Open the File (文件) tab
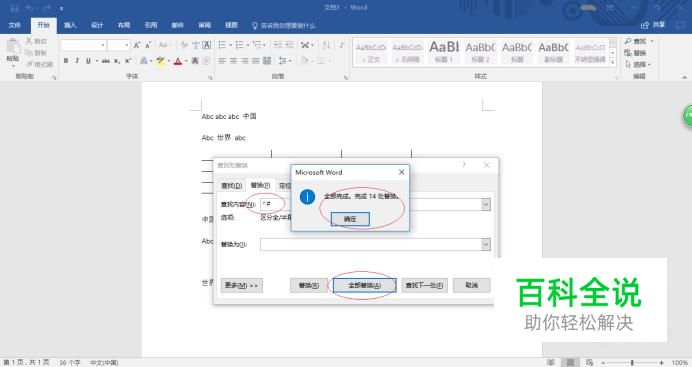Screen dimensions: 692x367 (x=15, y=25)
